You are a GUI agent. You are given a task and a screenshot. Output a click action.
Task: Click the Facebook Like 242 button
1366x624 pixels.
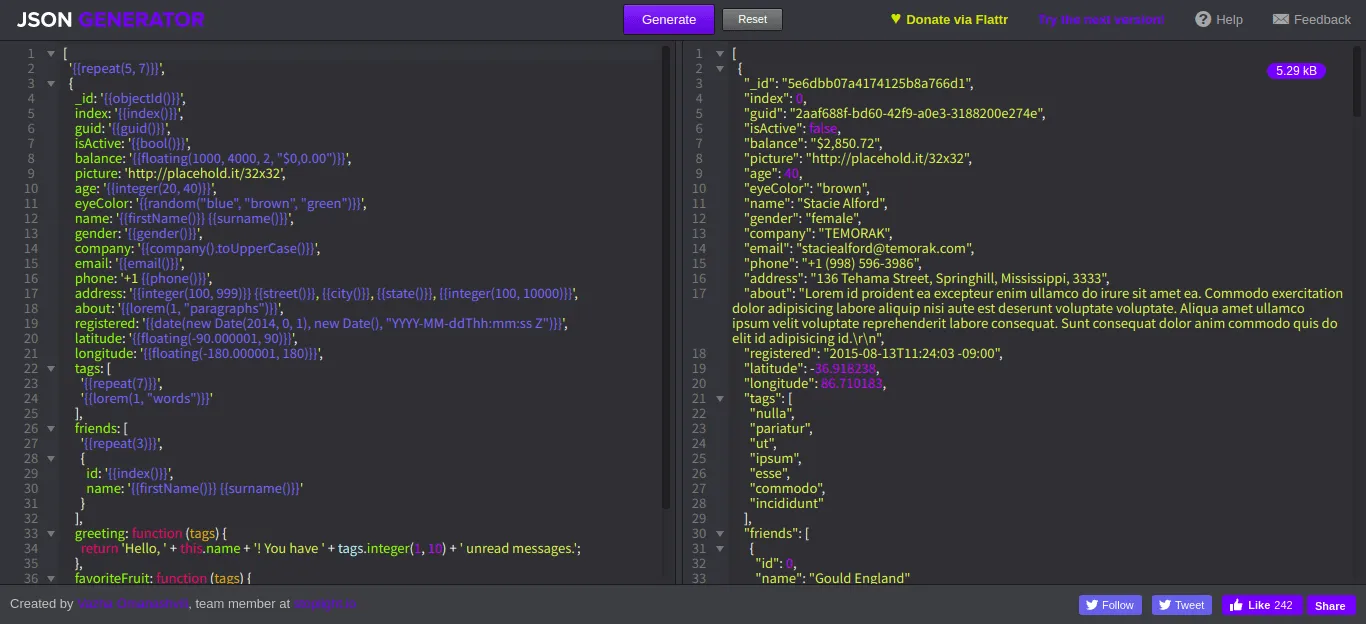coord(1262,605)
